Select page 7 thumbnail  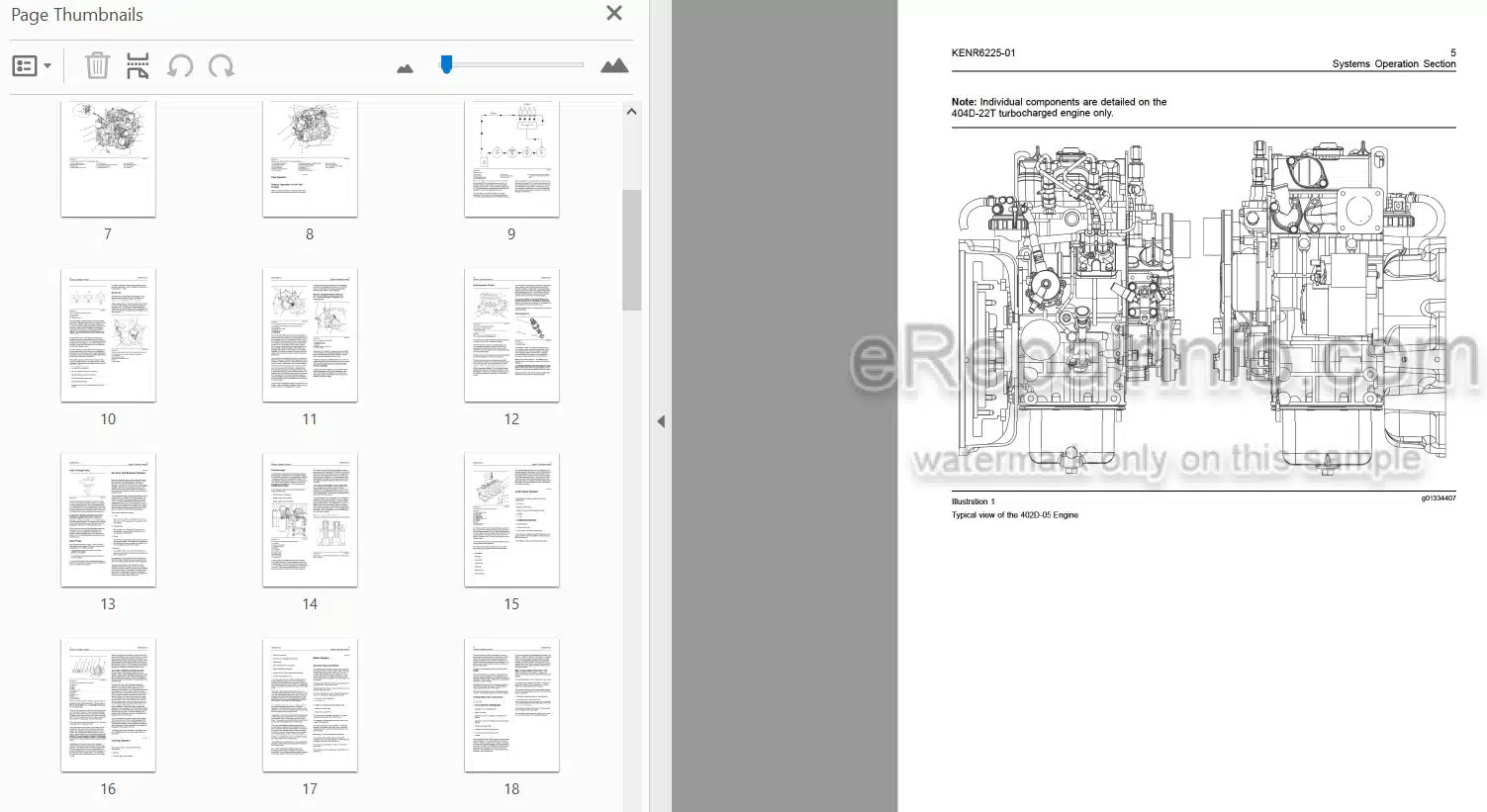point(108,158)
